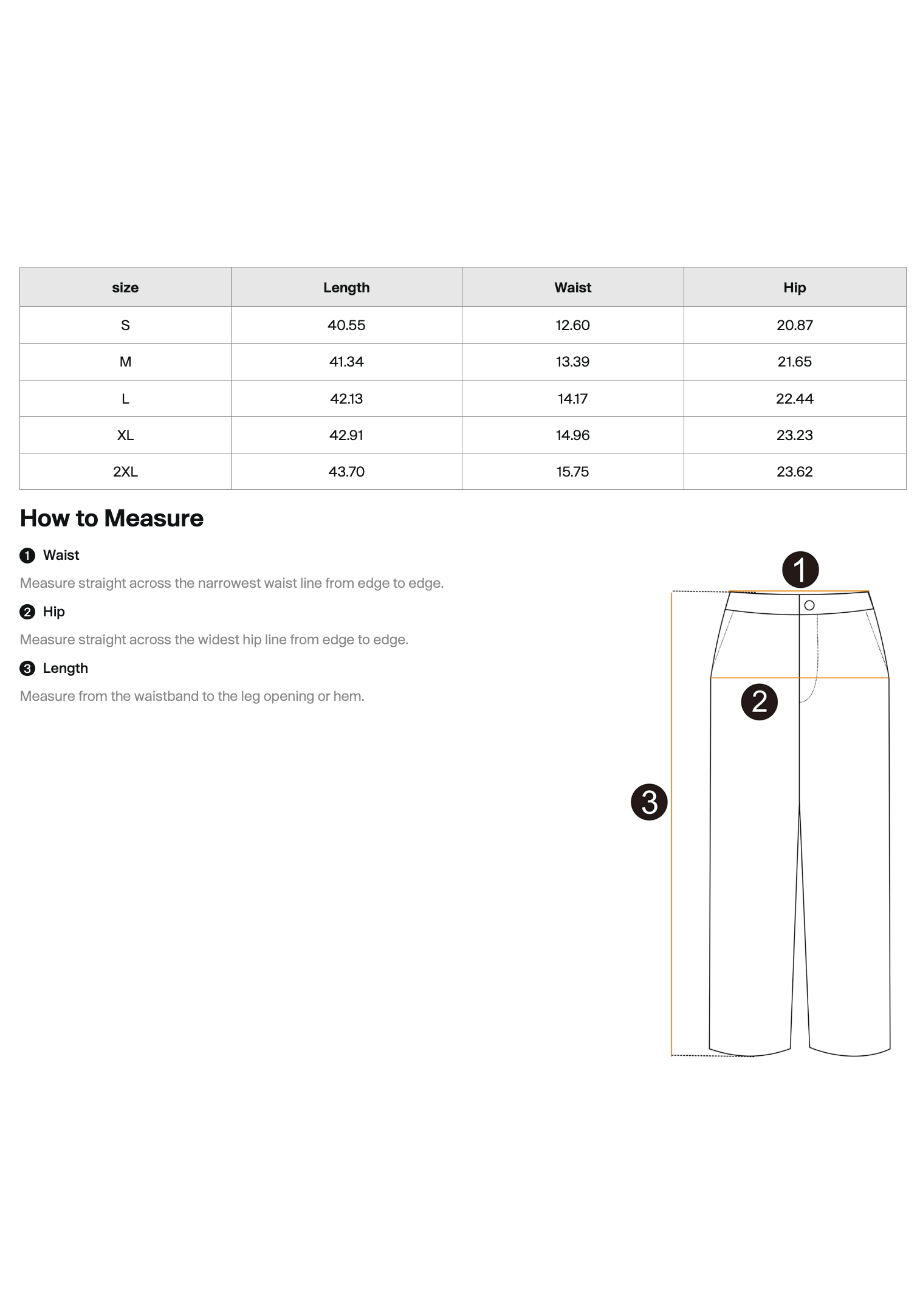This screenshot has width=920, height=1316.
Task: Click the small 1 bullet beside Waist
Action: point(27,556)
